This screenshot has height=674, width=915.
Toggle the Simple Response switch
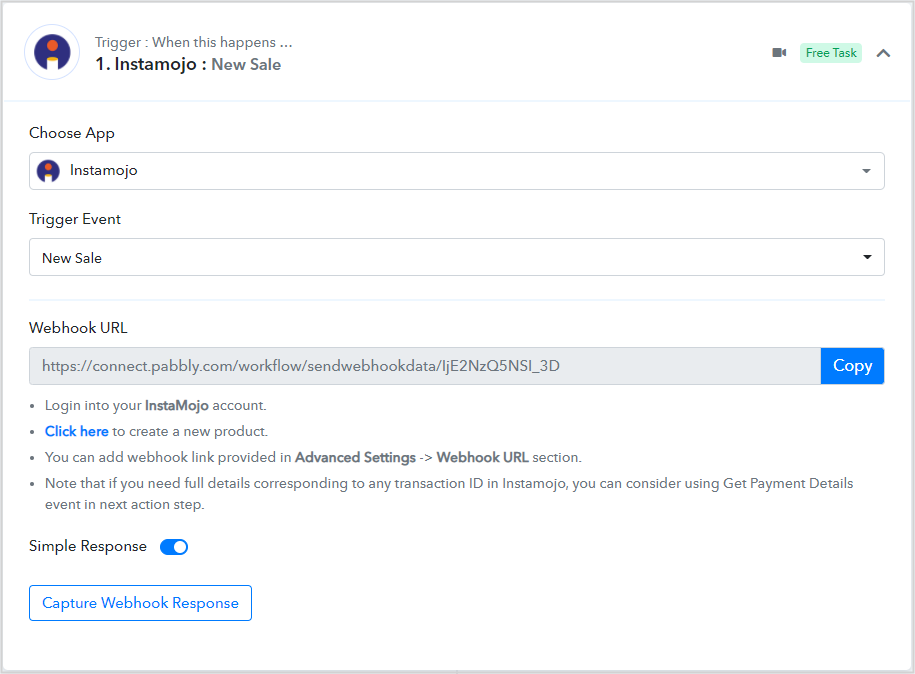[x=174, y=547]
